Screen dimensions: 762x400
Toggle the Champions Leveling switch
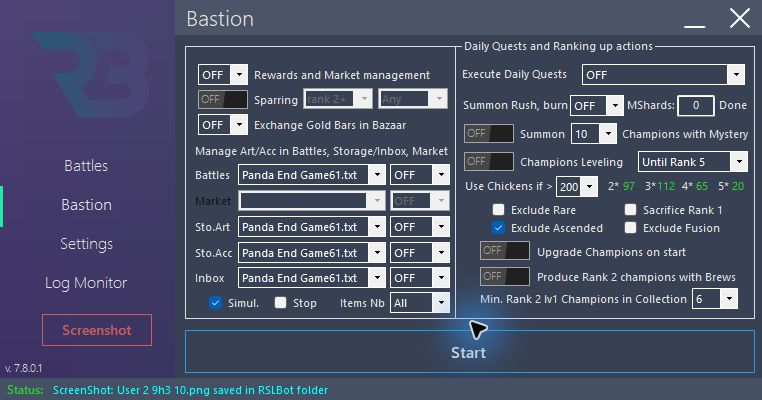pyautogui.click(x=489, y=161)
